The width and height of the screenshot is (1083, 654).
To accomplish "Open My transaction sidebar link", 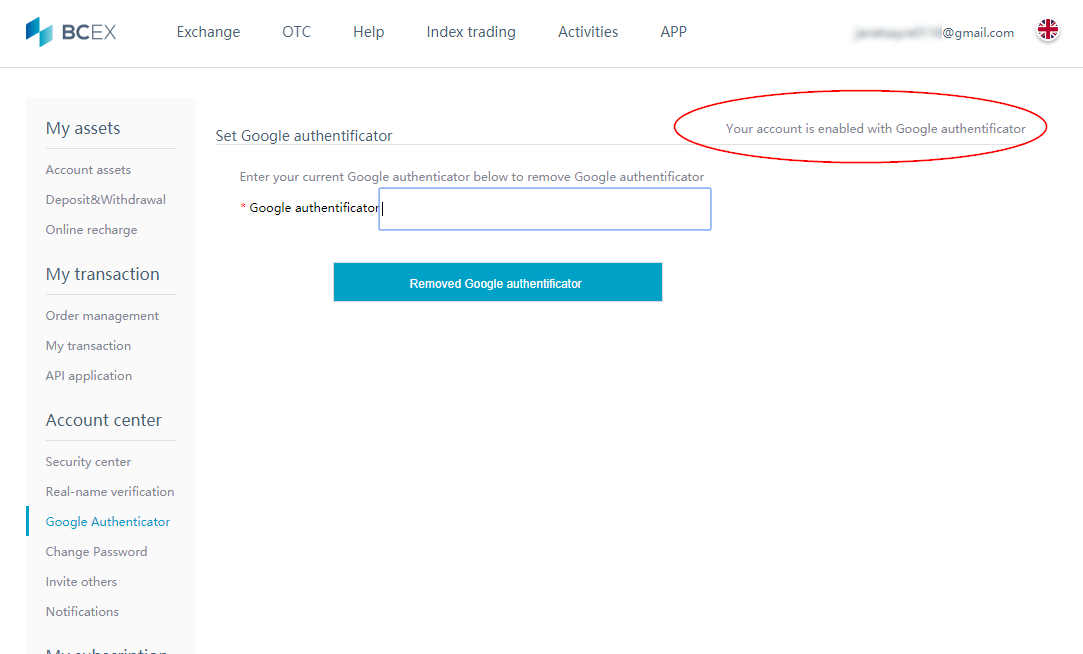I will pos(88,346).
